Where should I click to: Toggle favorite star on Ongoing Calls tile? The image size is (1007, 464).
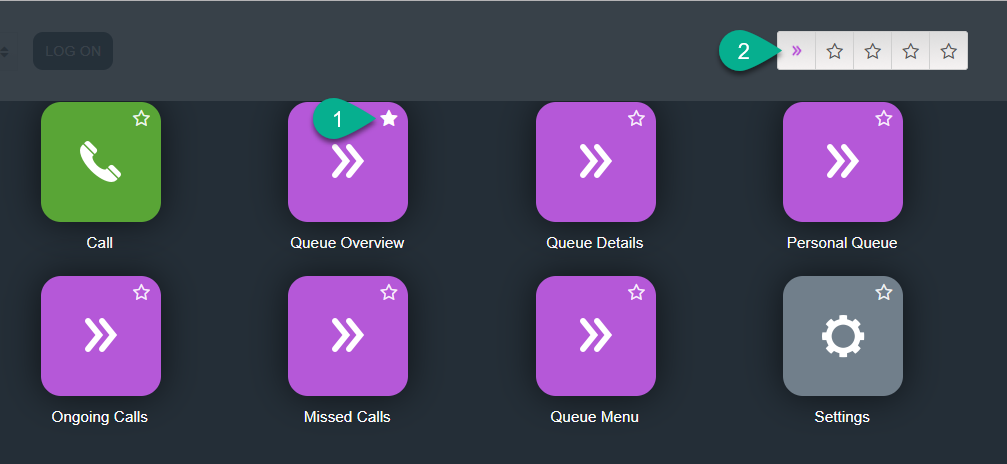[x=141, y=292]
